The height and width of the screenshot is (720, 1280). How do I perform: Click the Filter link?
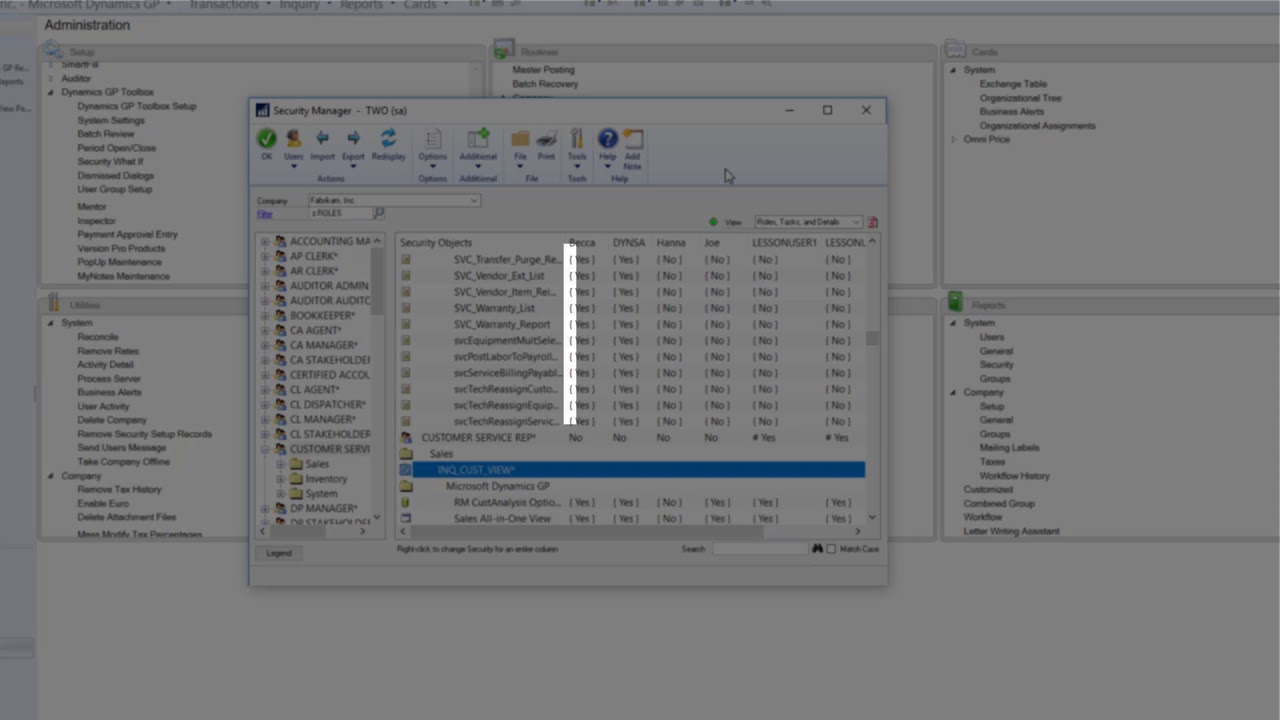tap(264, 214)
